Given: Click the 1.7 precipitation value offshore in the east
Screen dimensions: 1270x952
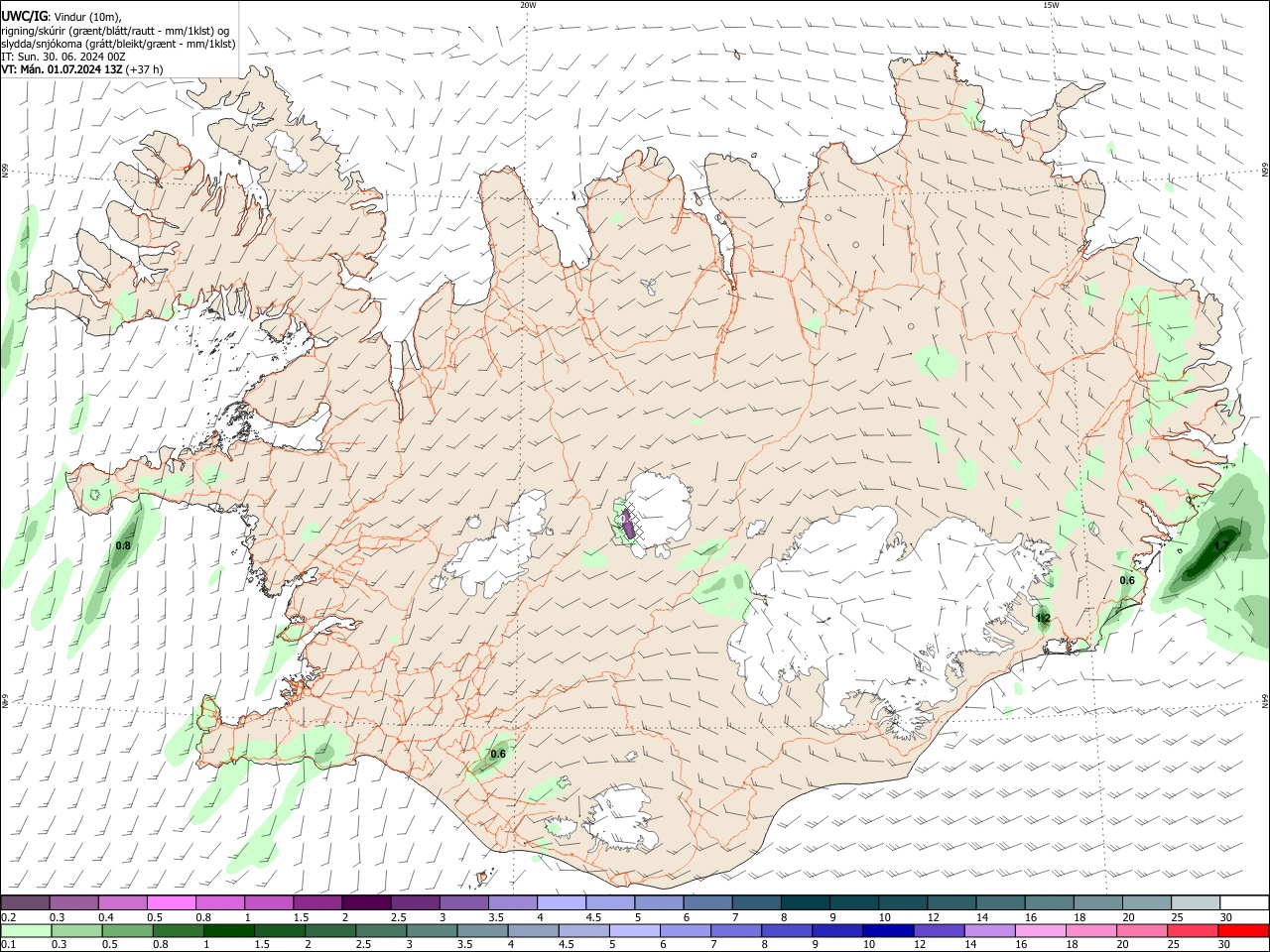Looking at the screenshot, I should tap(1221, 545).
